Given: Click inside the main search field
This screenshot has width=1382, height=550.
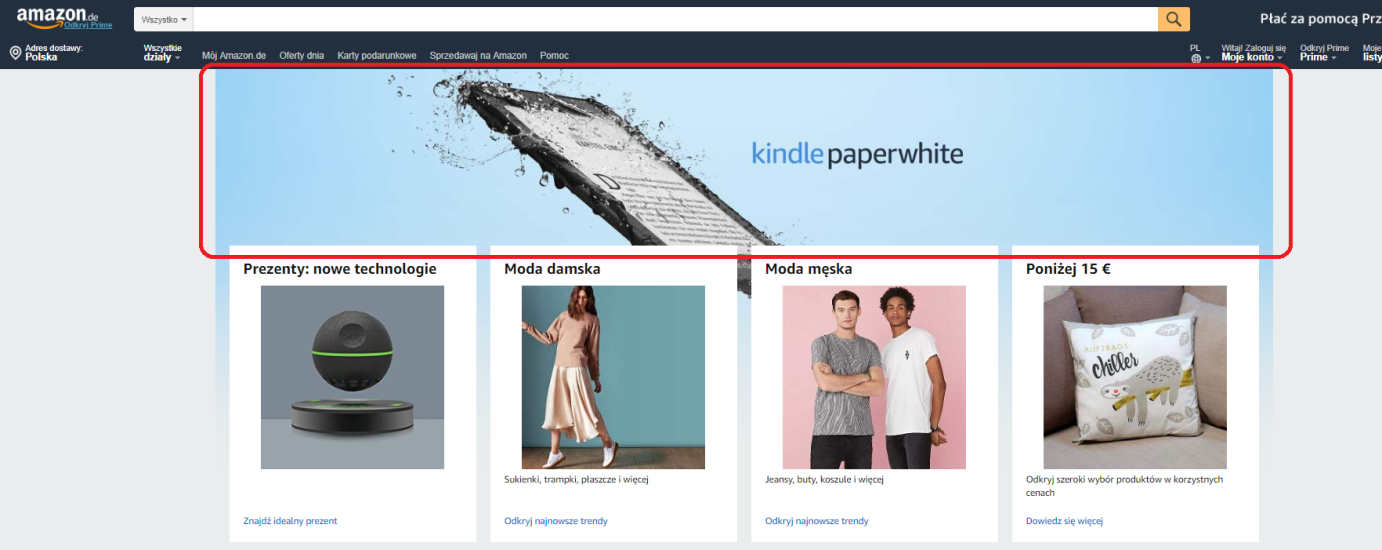Looking at the screenshot, I should coord(675,19).
